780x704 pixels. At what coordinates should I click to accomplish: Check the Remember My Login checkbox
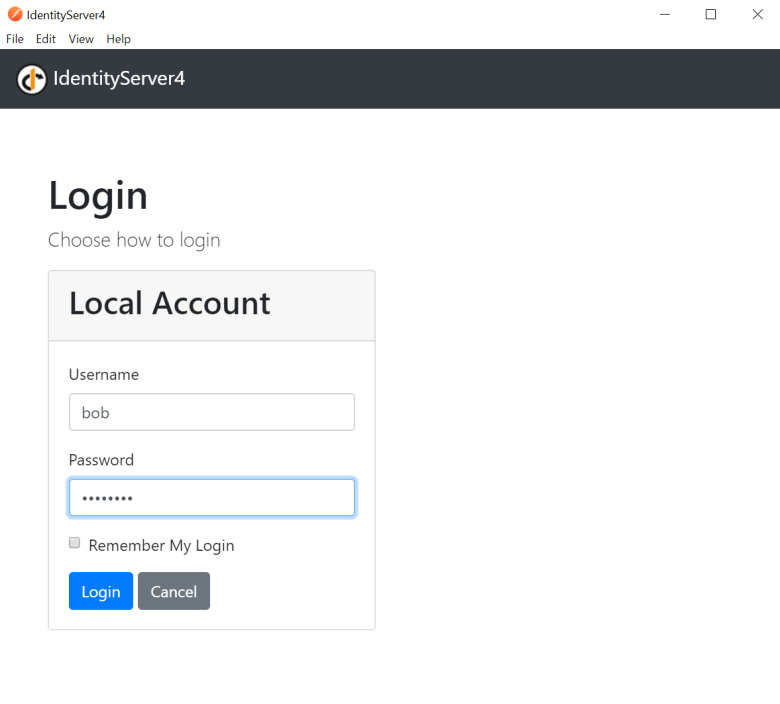point(75,542)
